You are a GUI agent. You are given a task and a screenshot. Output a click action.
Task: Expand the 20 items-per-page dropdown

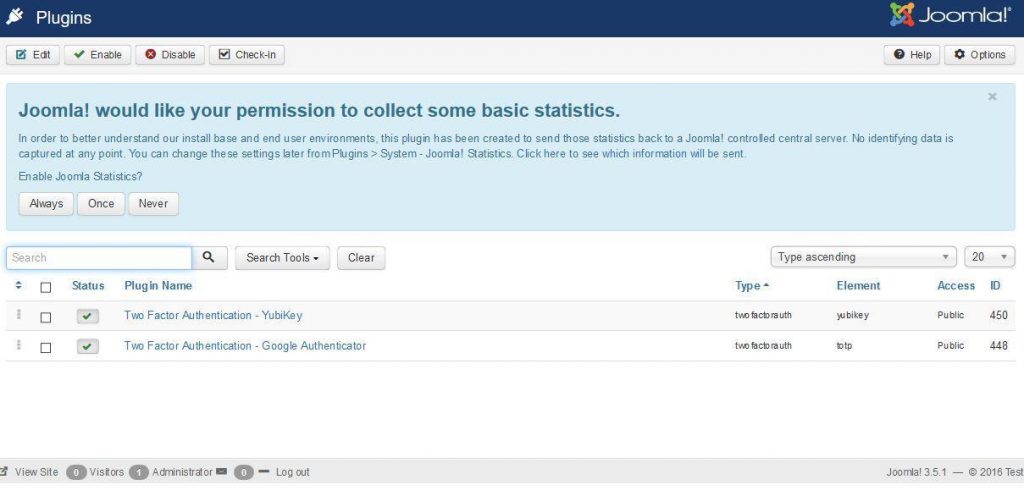coord(990,257)
